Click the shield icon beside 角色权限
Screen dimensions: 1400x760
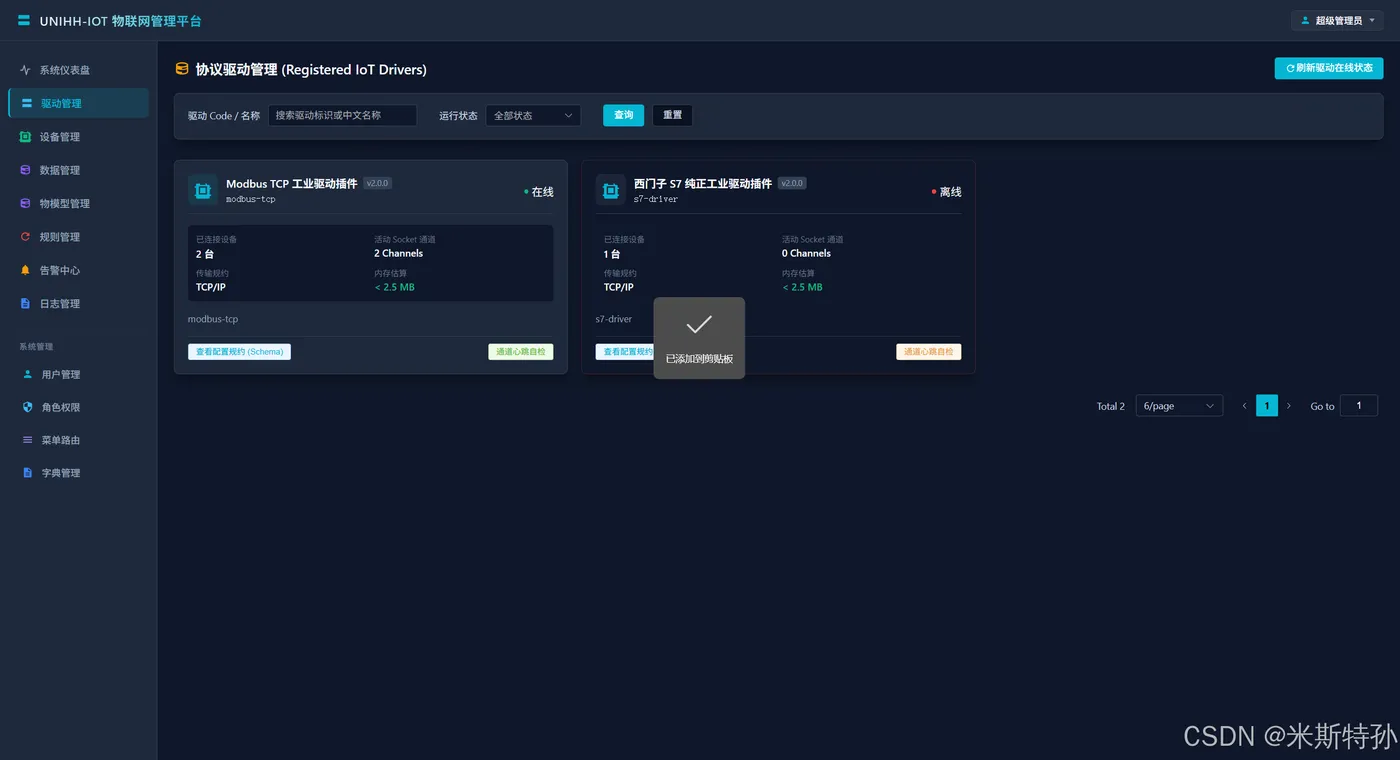click(28, 407)
